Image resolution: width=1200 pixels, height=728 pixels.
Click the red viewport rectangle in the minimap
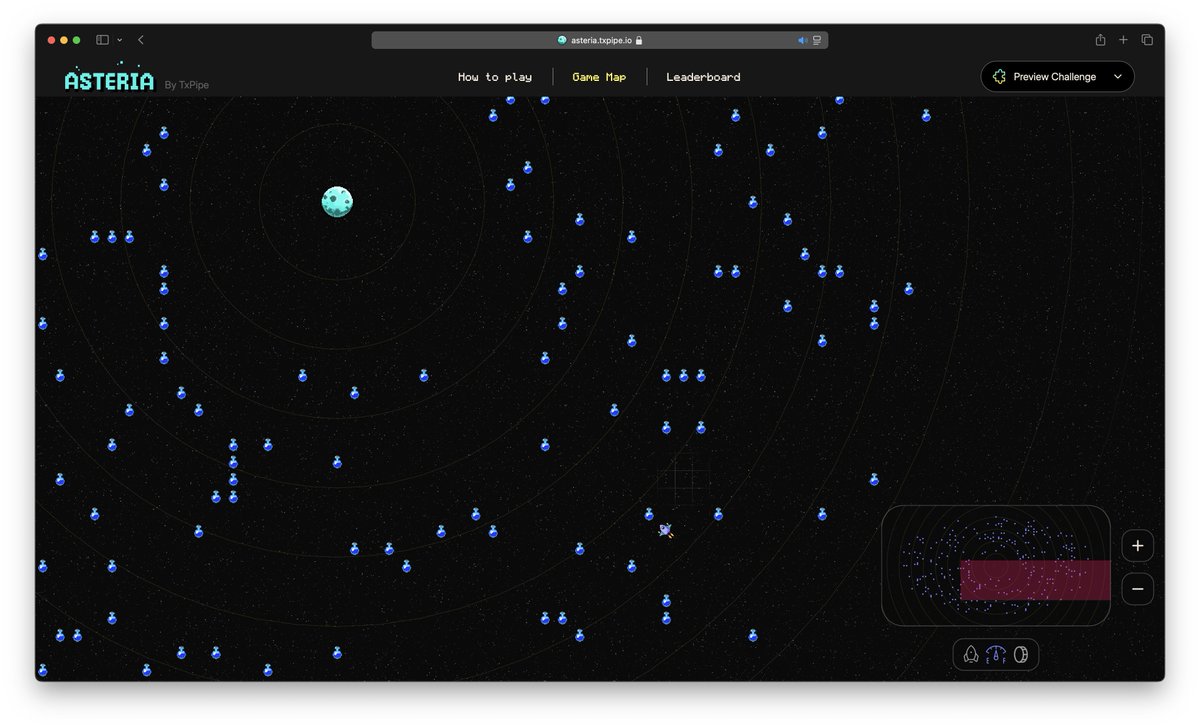pyautogui.click(x=1035, y=580)
